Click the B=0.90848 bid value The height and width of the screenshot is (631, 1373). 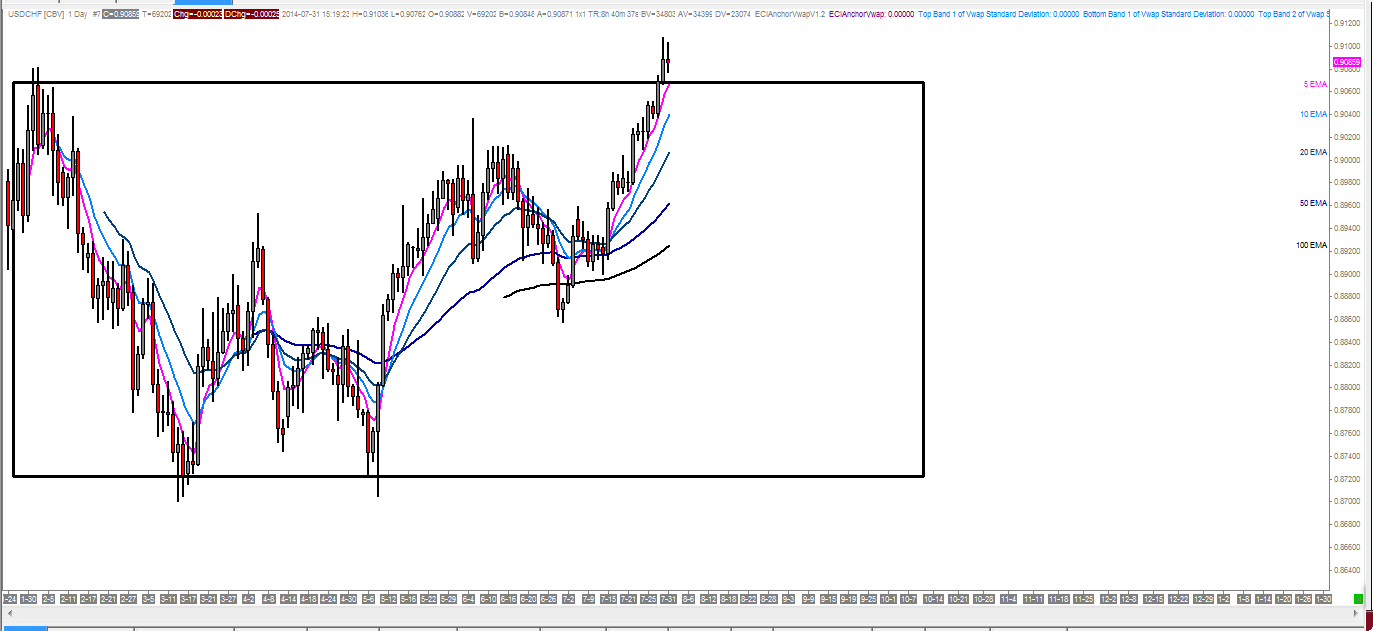(x=517, y=15)
